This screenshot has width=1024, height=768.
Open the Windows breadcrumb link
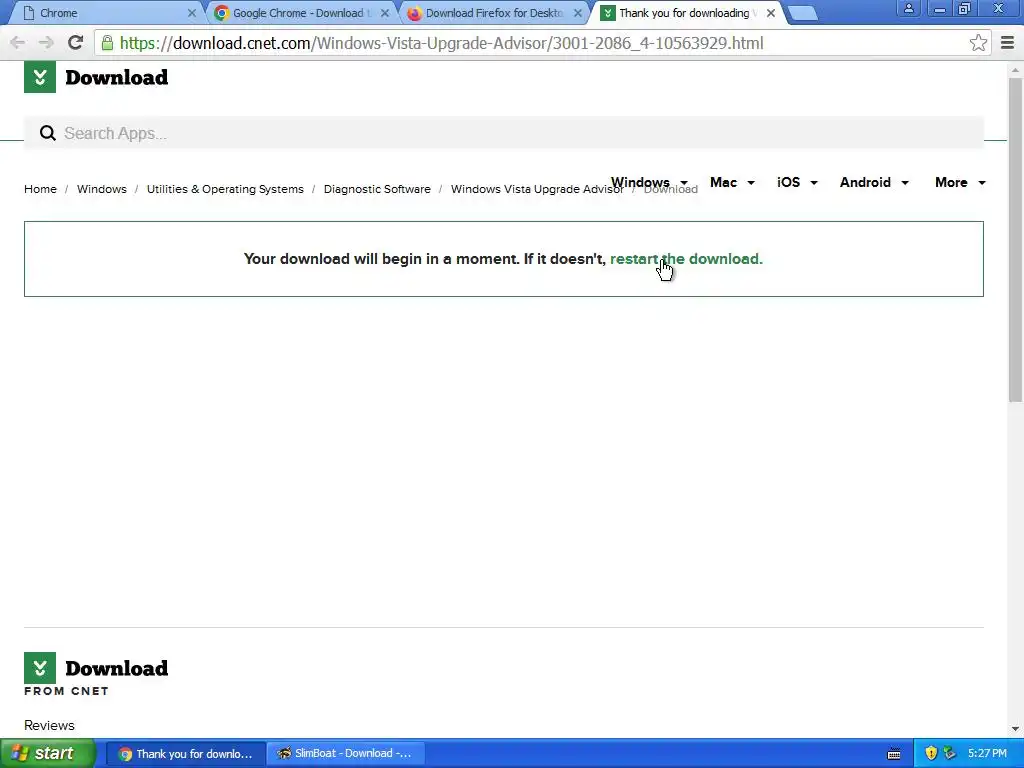[x=102, y=189]
